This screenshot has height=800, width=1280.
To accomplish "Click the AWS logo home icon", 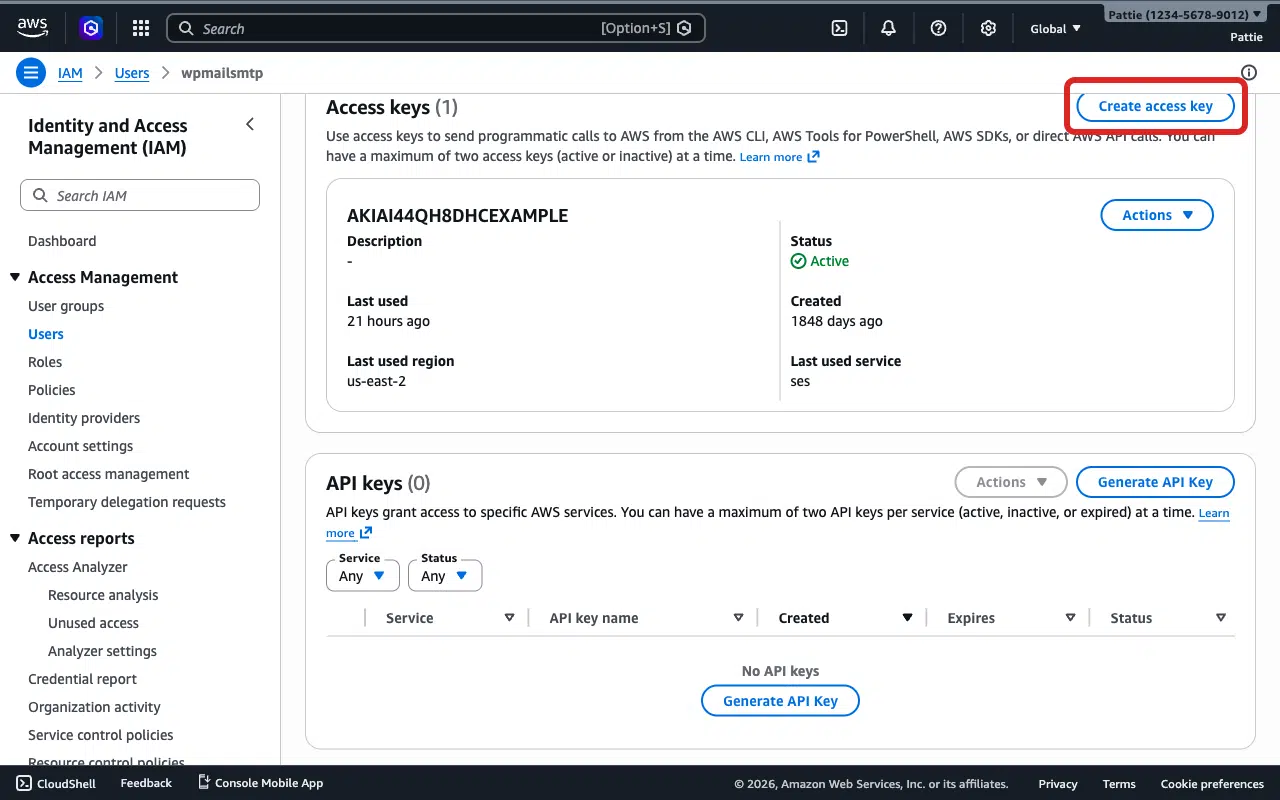I will (x=32, y=28).
